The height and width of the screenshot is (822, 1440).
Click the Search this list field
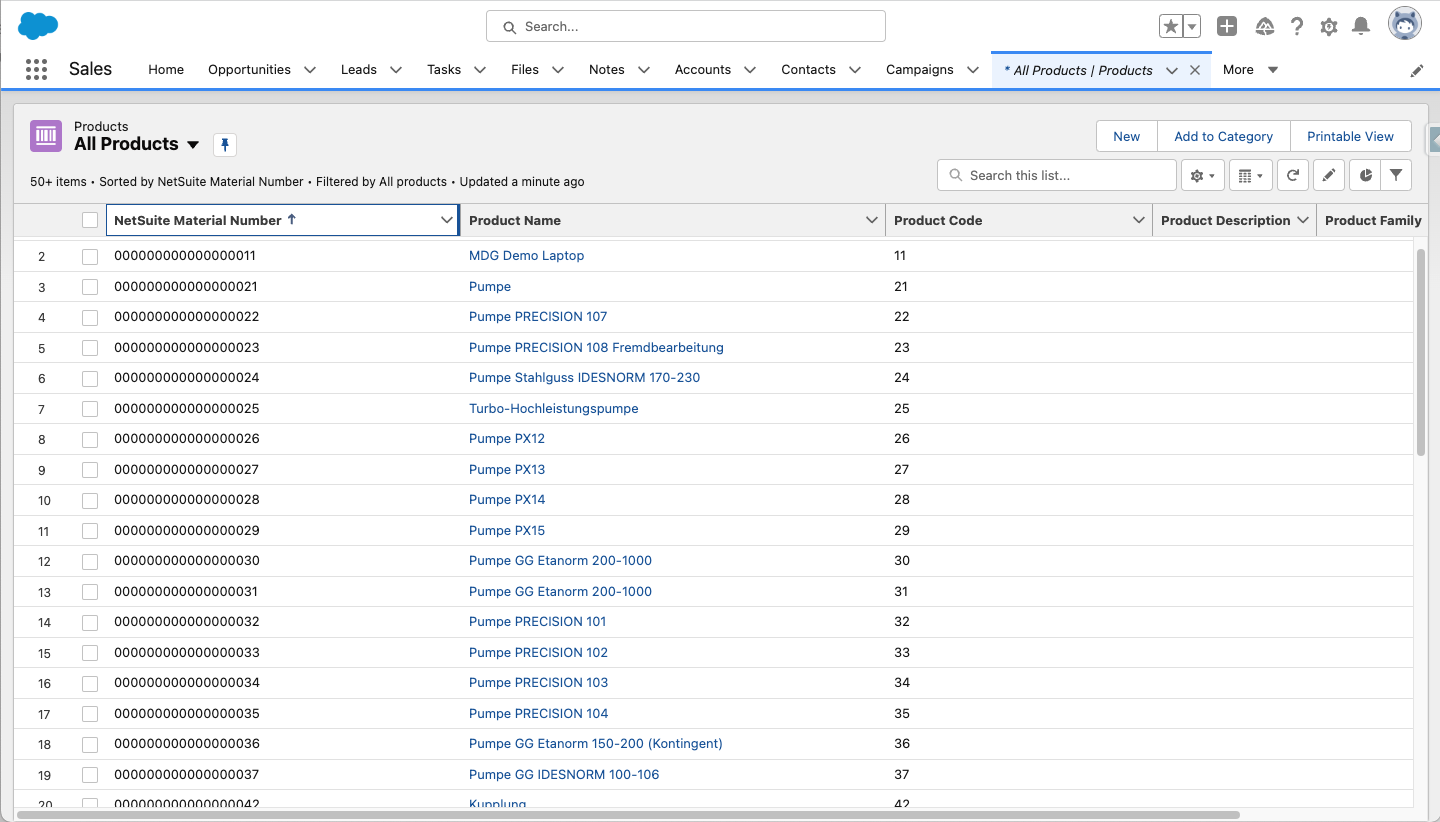[1057, 175]
